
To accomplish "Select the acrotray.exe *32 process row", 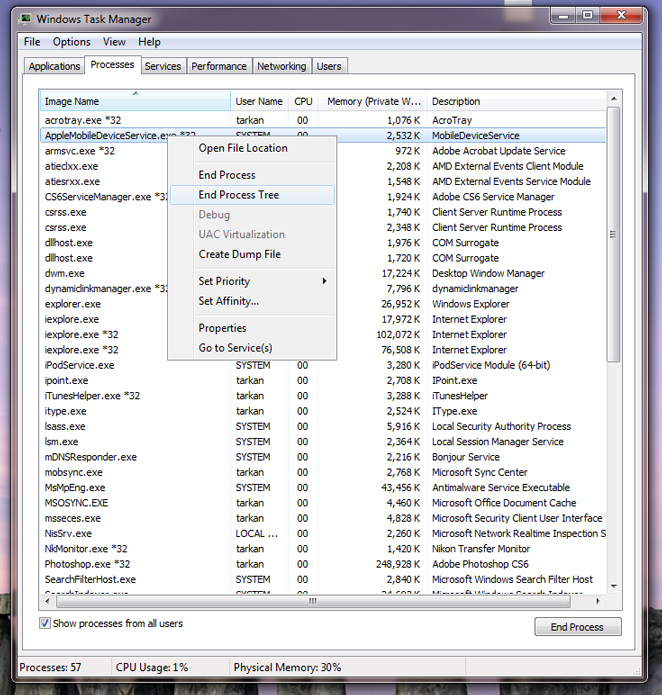I will point(323,120).
